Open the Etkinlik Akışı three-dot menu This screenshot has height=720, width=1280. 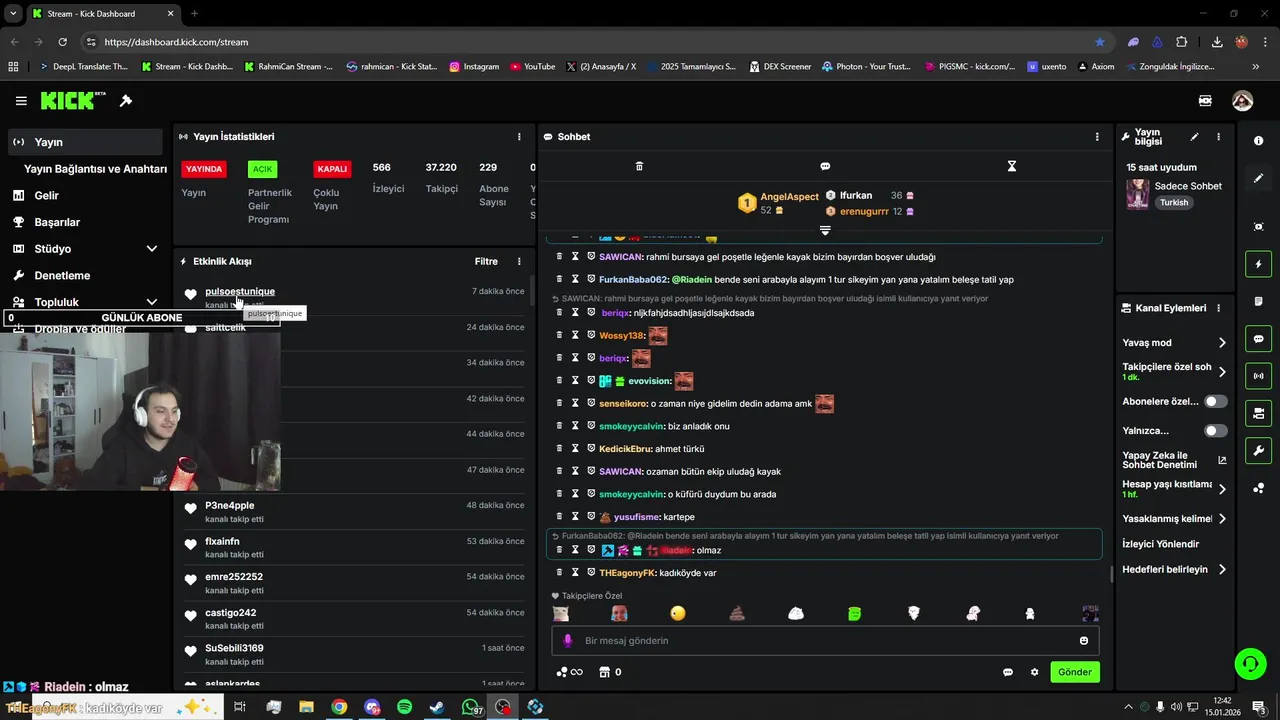point(519,262)
